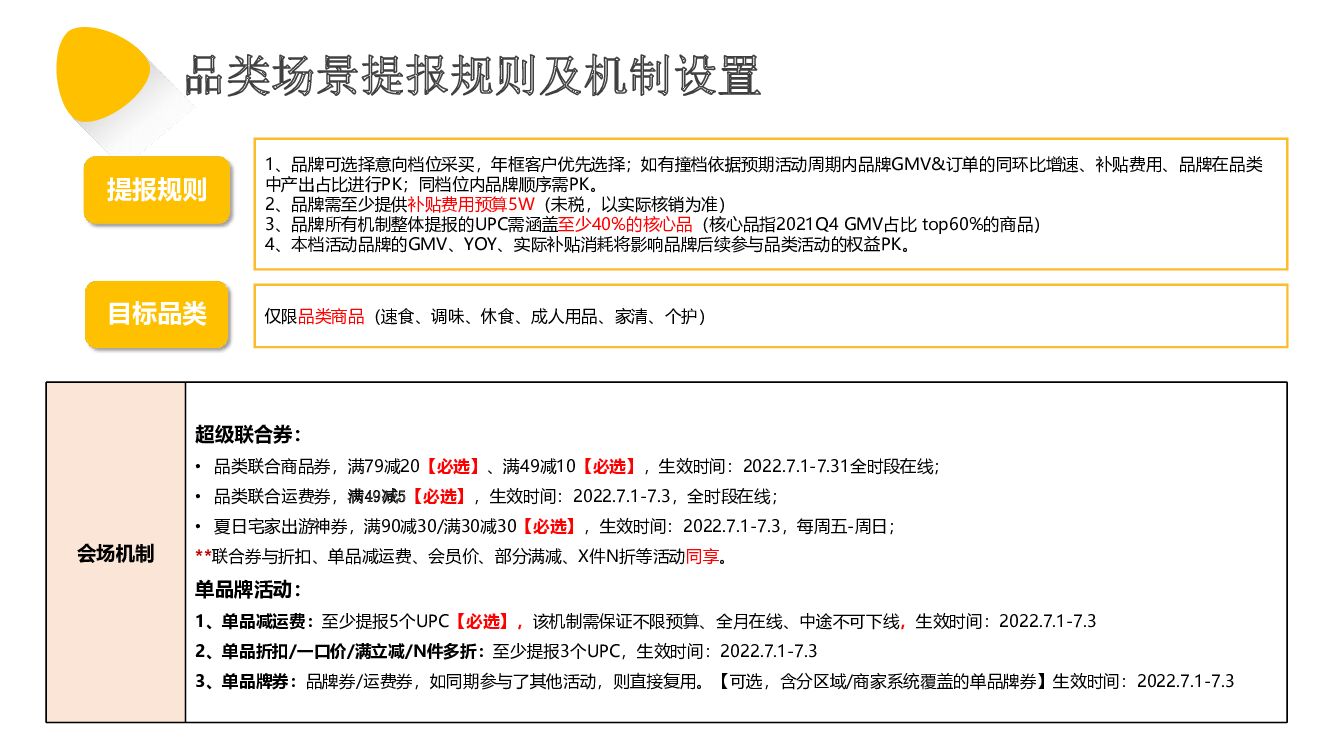Click the slide title 品类场景提报规则及机制设置

(473, 76)
